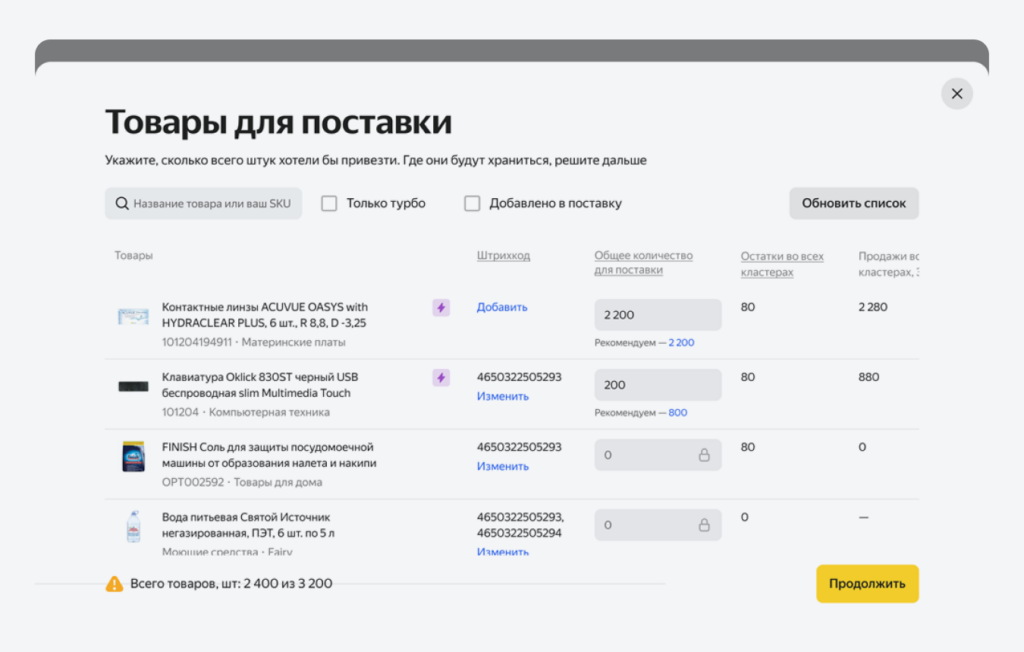Screen dimensions: 1024x652
Task: Click Добавить barcode for the ACUVUE lenses
Action: pos(501,307)
